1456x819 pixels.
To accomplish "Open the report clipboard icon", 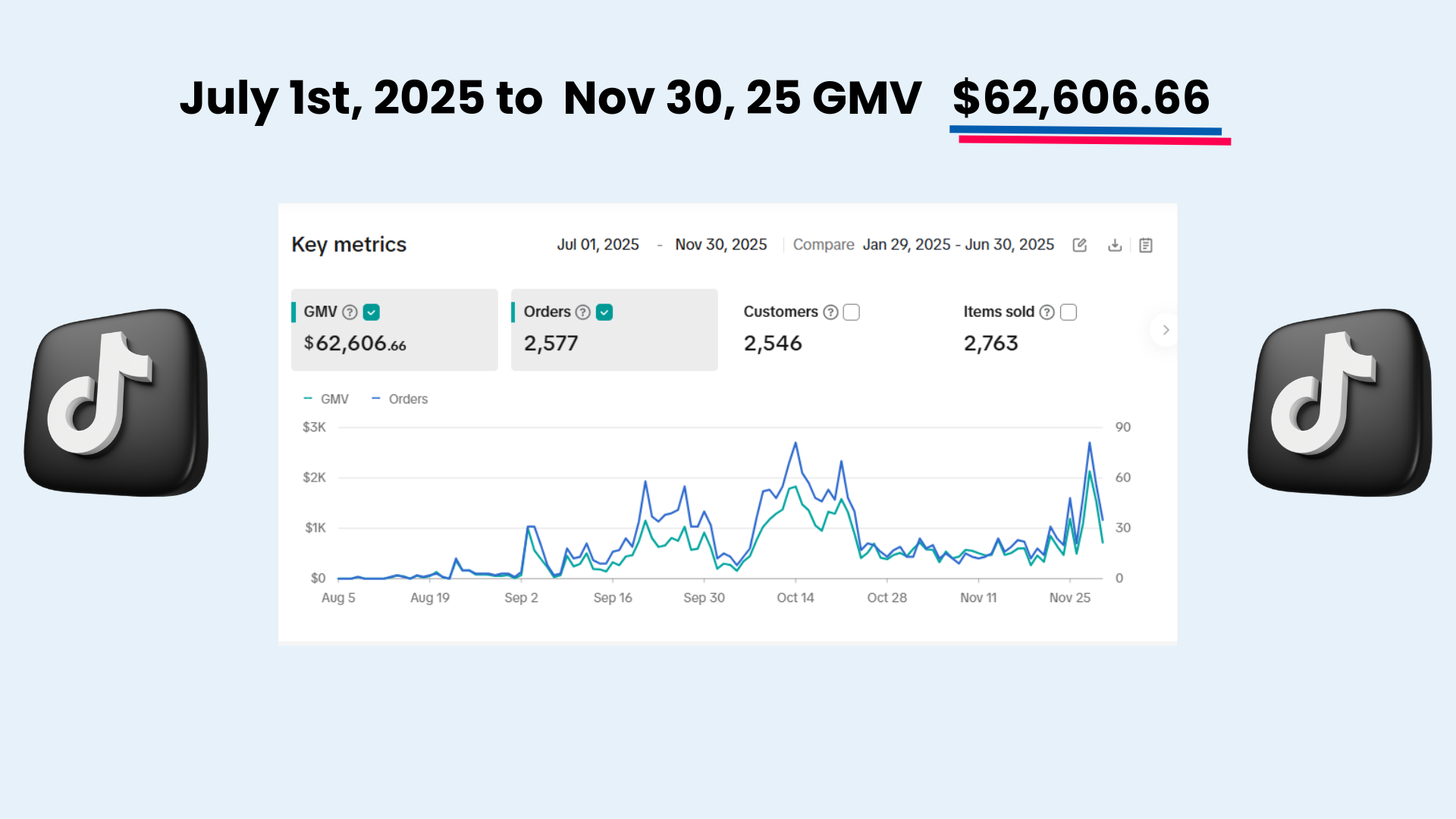I will pos(1145,245).
